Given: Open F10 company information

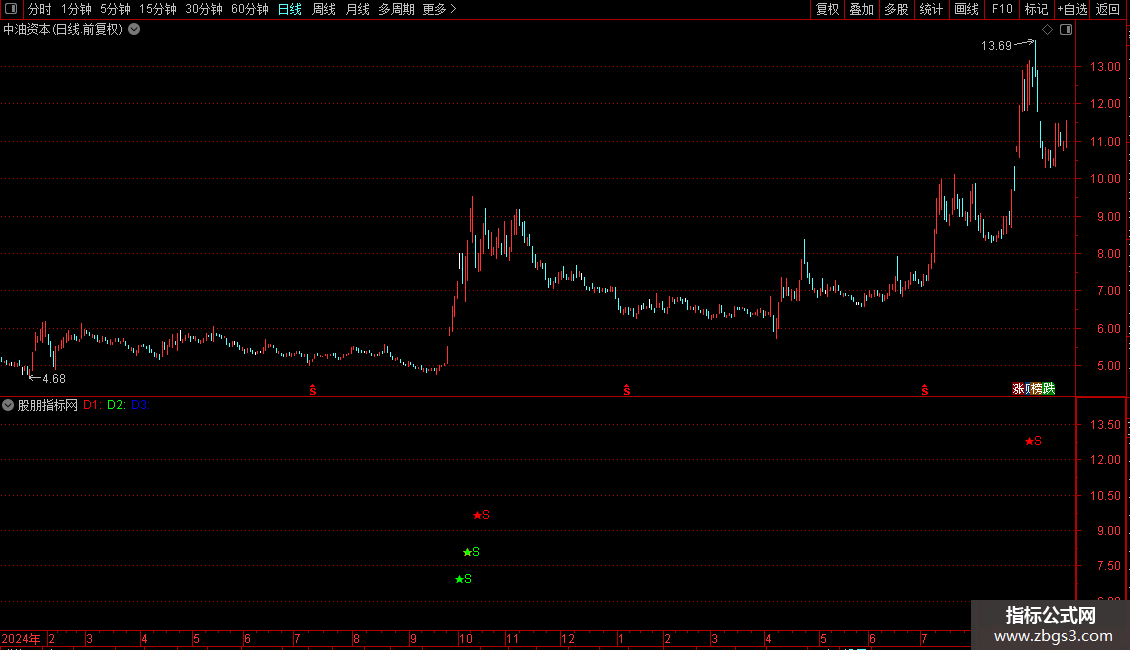Looking at the screenshot, I should (x=1002, y=9).
